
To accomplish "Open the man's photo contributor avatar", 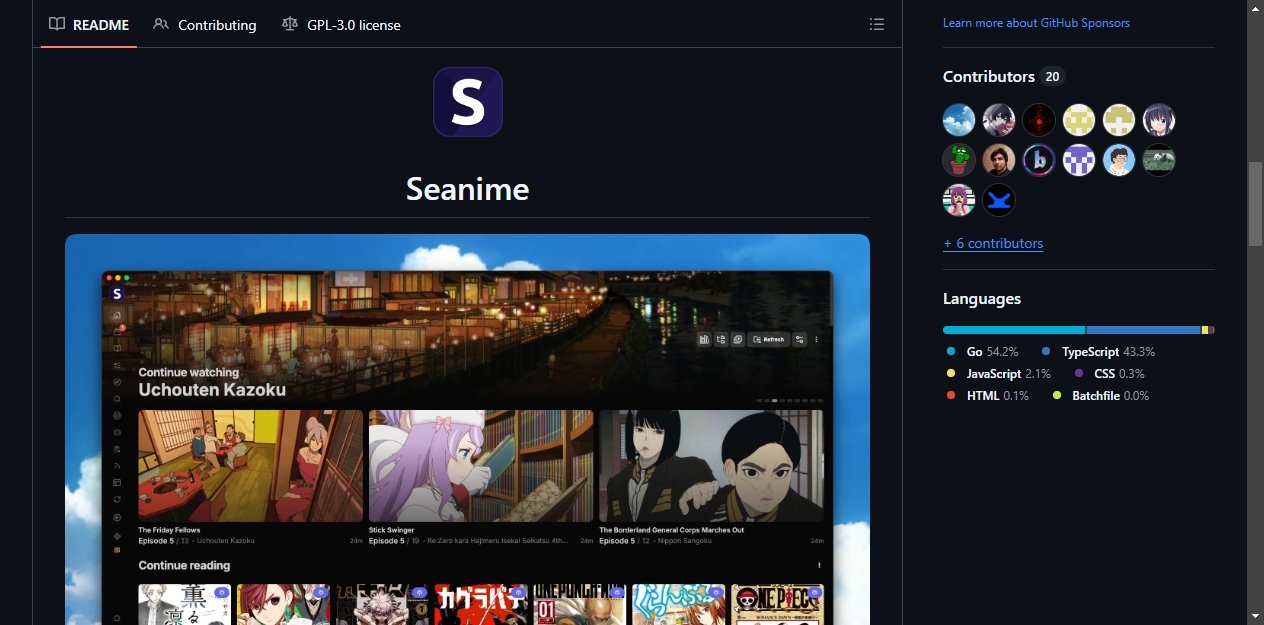I will click(999, 160).
